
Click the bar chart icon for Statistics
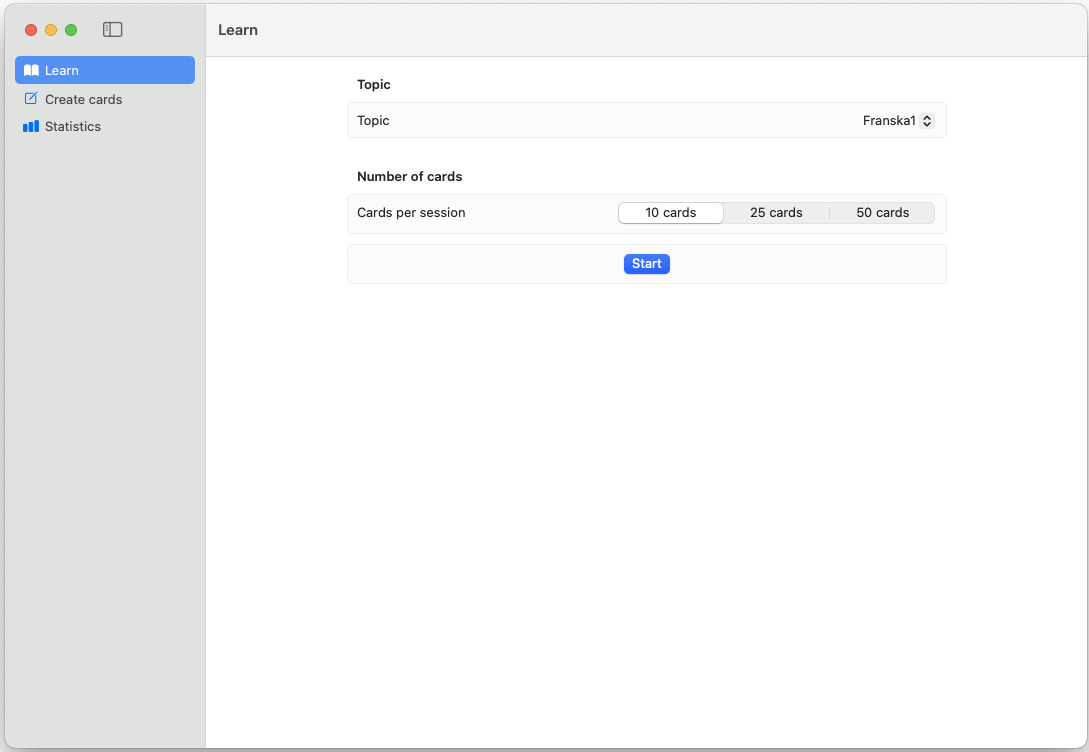[x=31, y=127]
